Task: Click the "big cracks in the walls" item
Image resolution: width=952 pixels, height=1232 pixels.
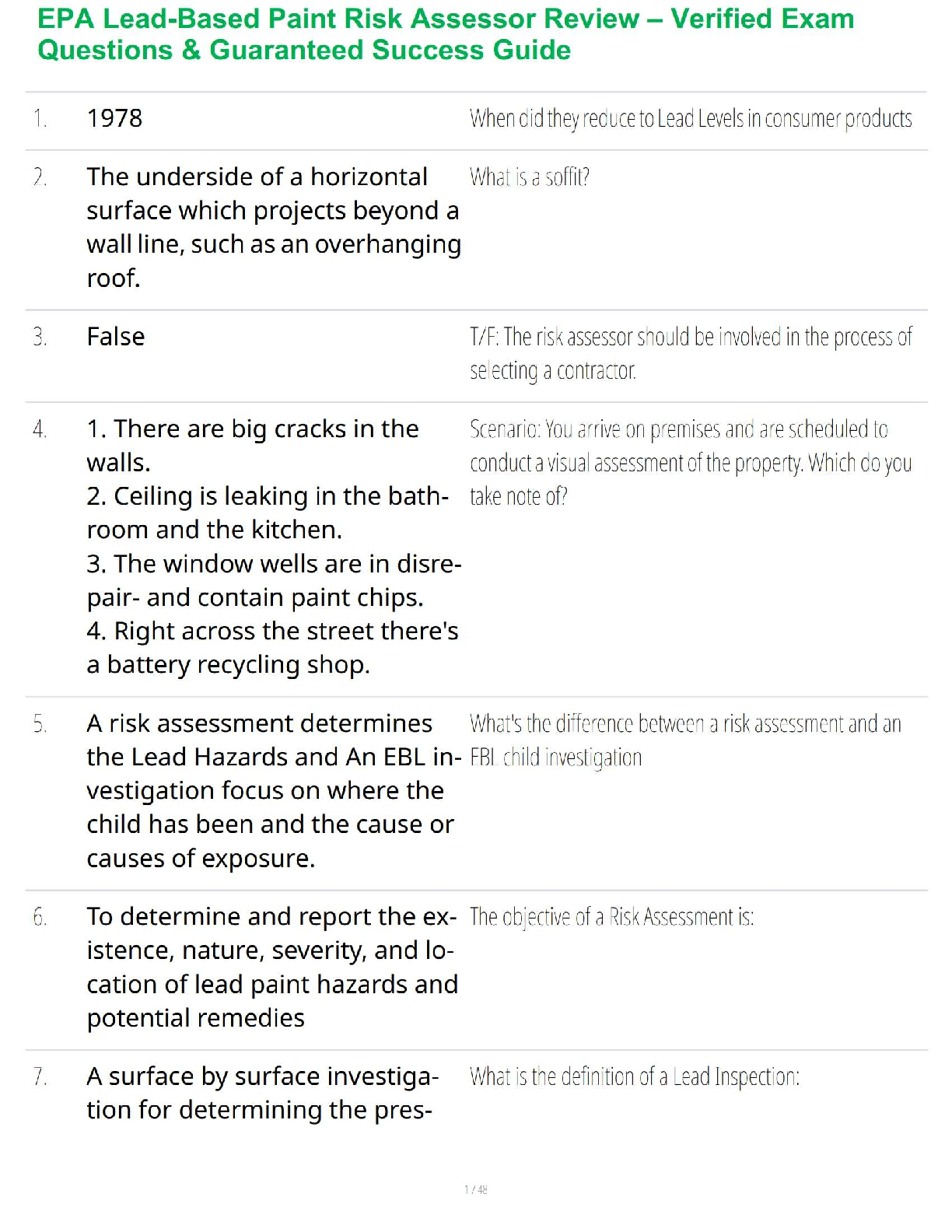Action: click(252, 446)
